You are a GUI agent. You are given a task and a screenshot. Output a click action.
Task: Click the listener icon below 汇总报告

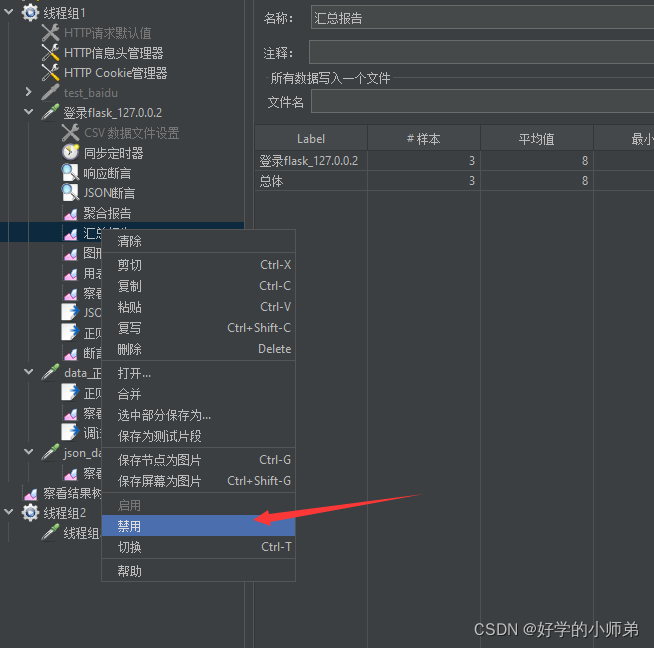point(70,254)
